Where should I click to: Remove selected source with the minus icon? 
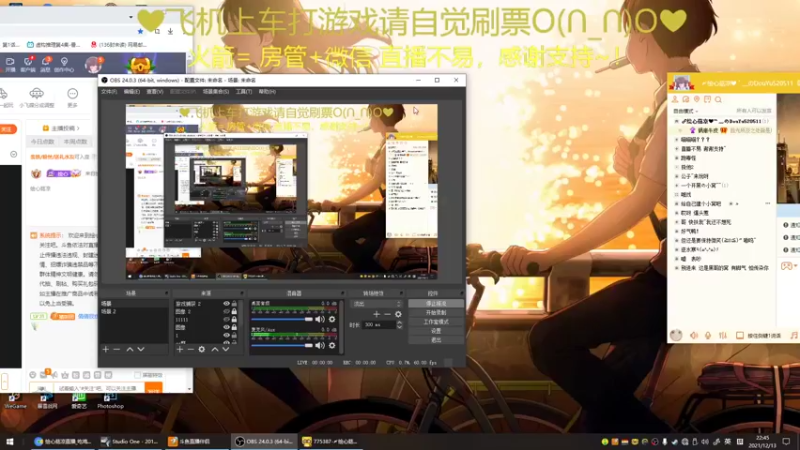pos(190,349)
